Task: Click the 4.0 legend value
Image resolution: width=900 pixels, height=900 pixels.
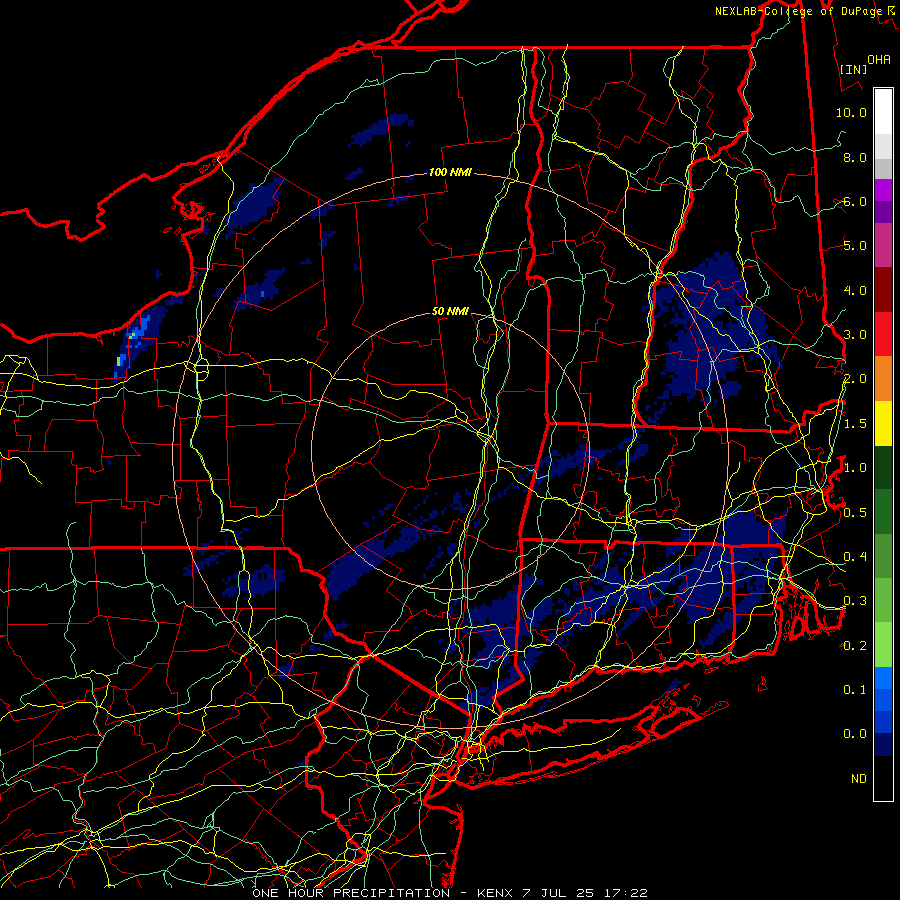Action: (855, 290)
